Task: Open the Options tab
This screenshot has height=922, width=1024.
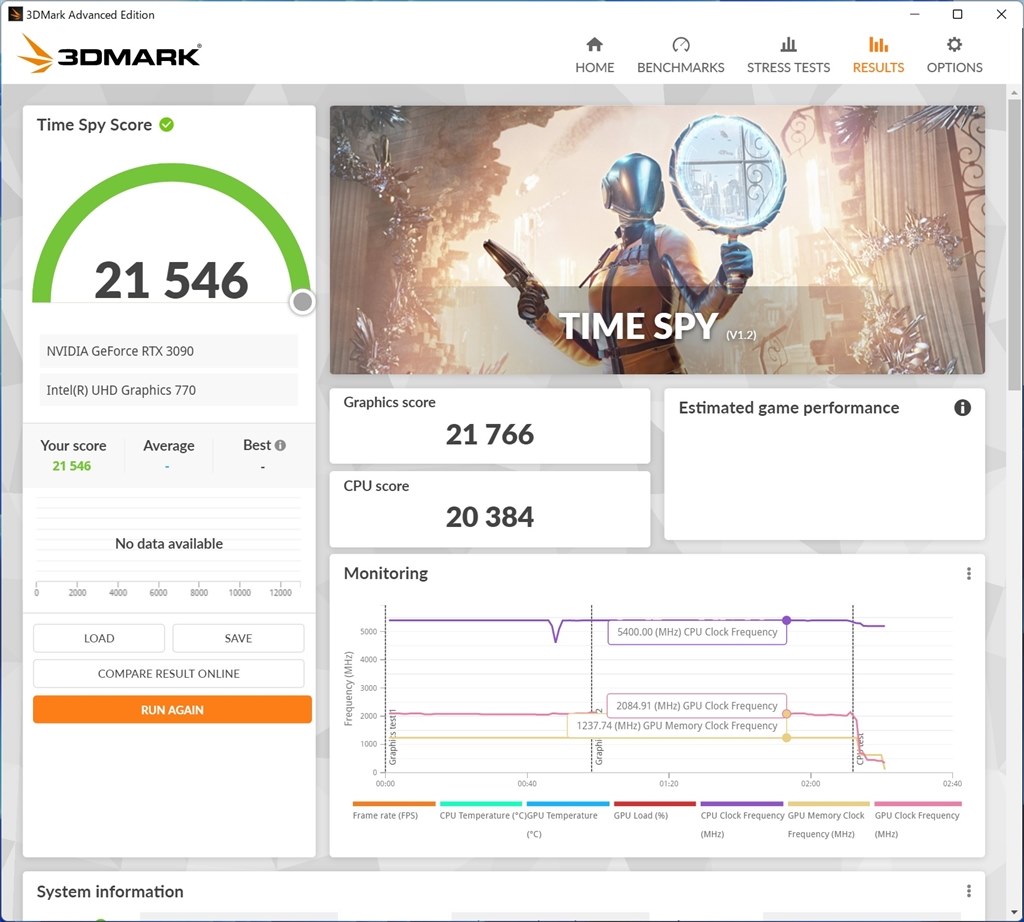Action: click(954, 56)
